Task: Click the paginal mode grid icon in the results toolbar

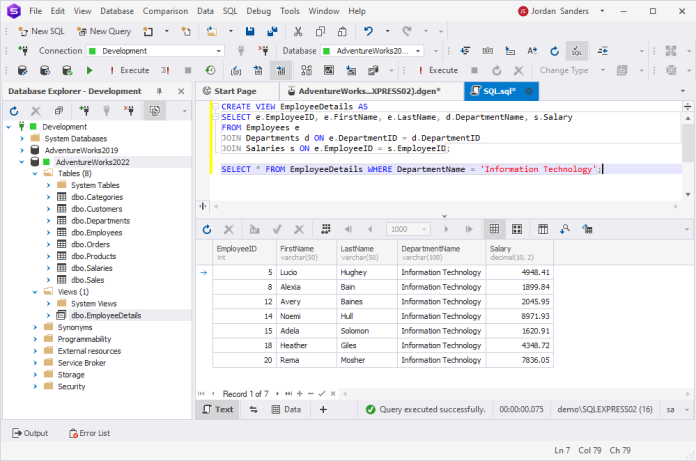Action: point(325,229)
